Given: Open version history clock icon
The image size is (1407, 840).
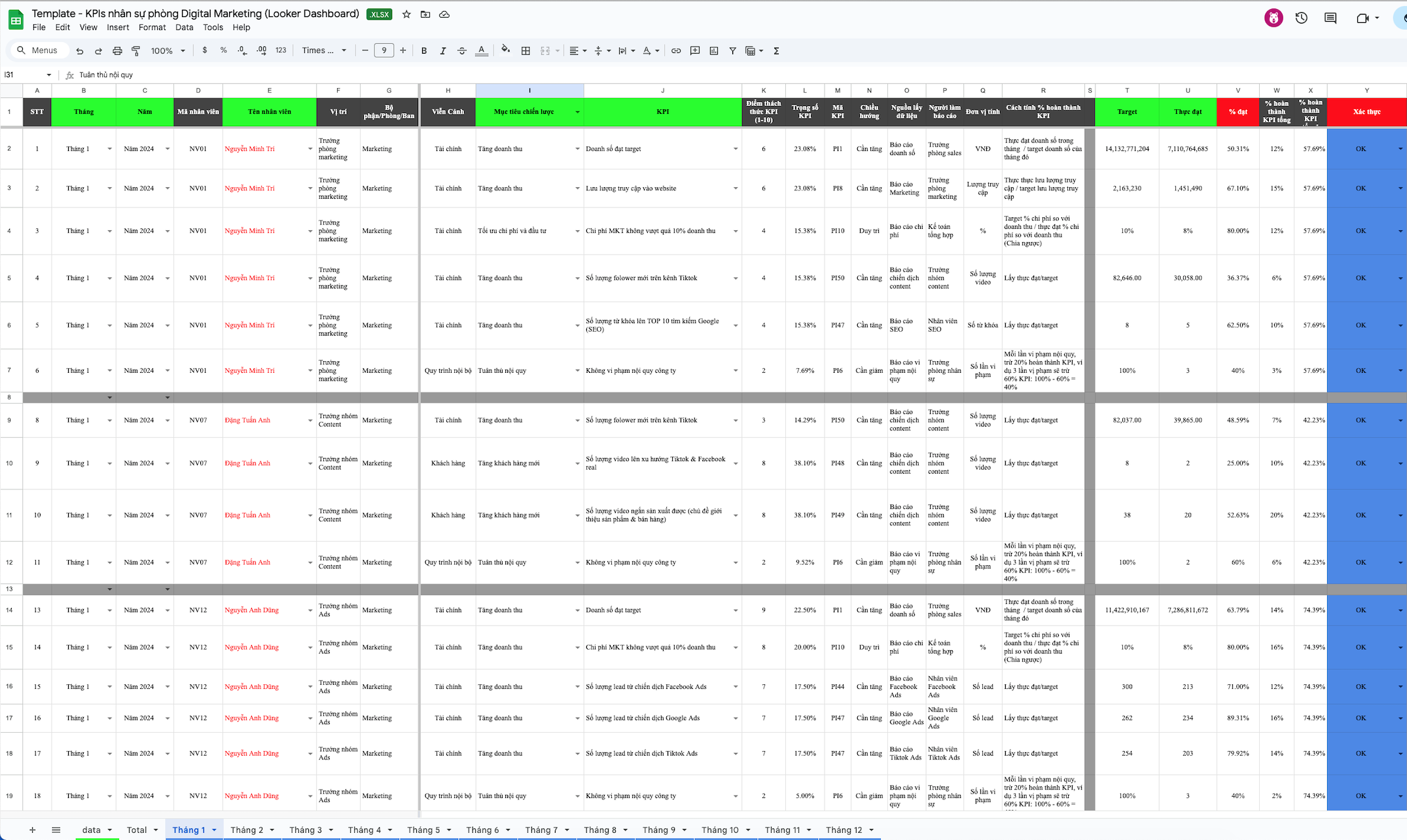Looking at the screenshot, I should 1301,18.
